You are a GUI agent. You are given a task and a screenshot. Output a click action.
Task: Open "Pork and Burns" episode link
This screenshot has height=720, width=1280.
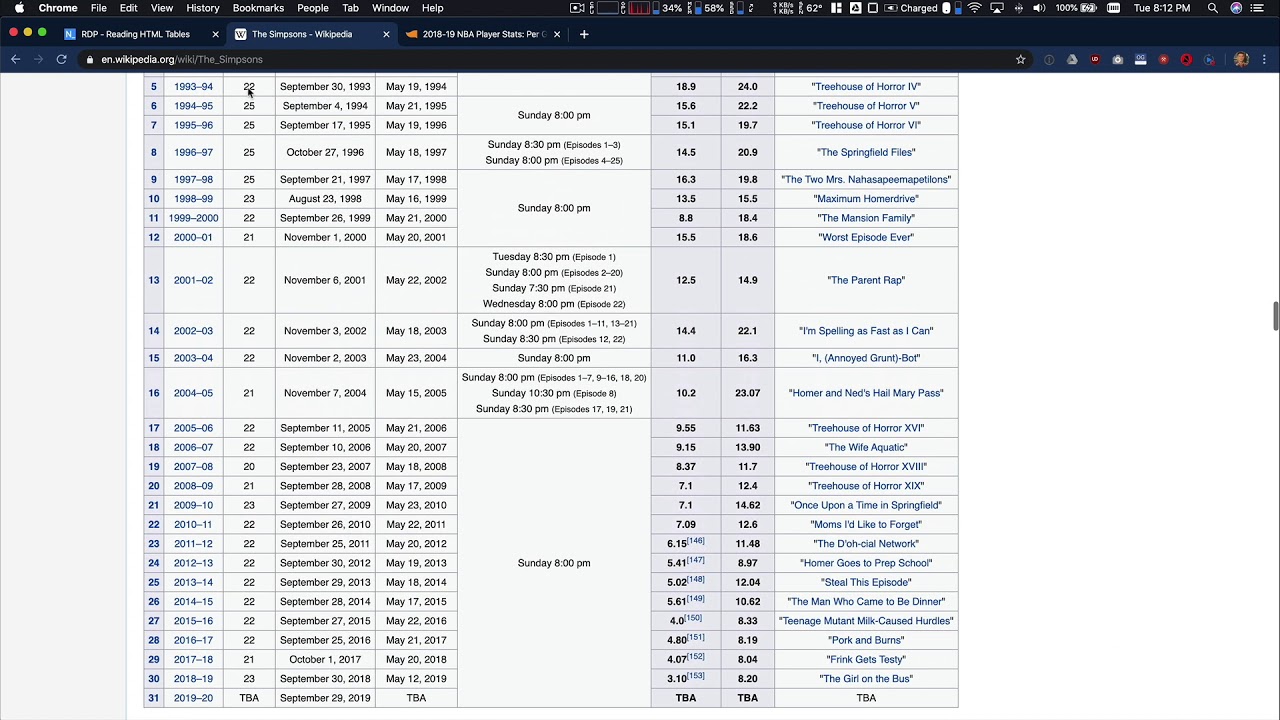point(866,640)
